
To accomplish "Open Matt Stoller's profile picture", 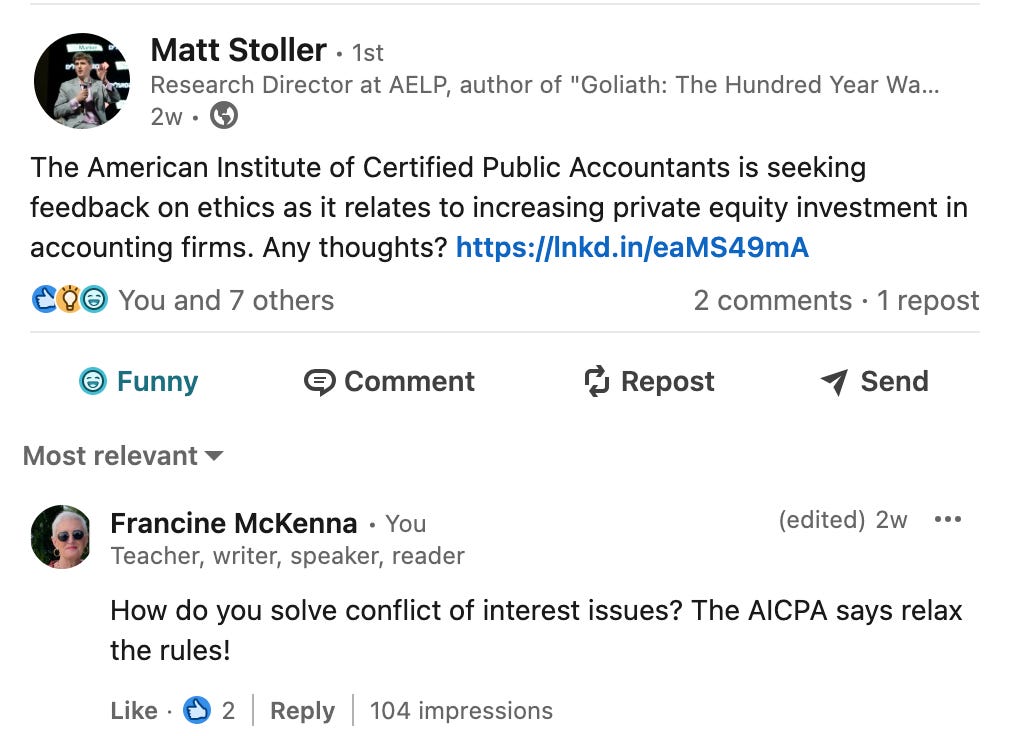I will 82,81.
